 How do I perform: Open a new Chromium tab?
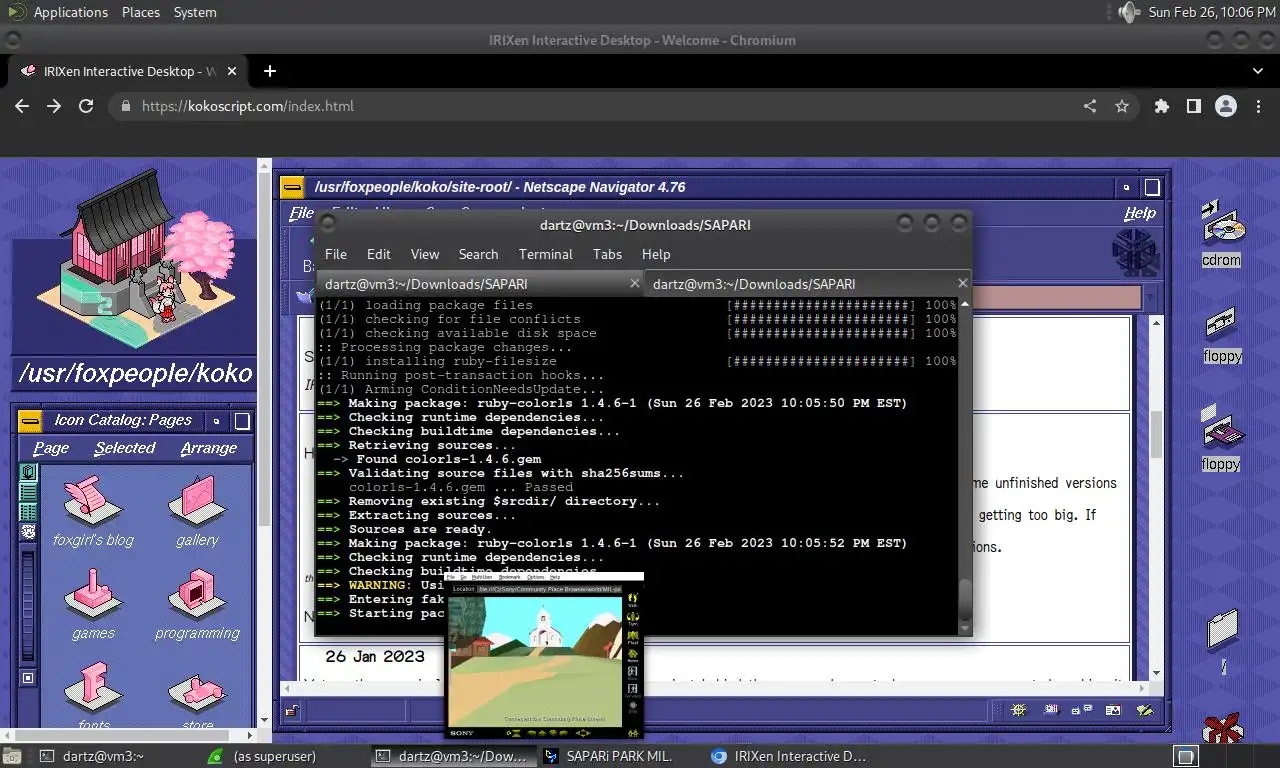click(x=270, y=71)
